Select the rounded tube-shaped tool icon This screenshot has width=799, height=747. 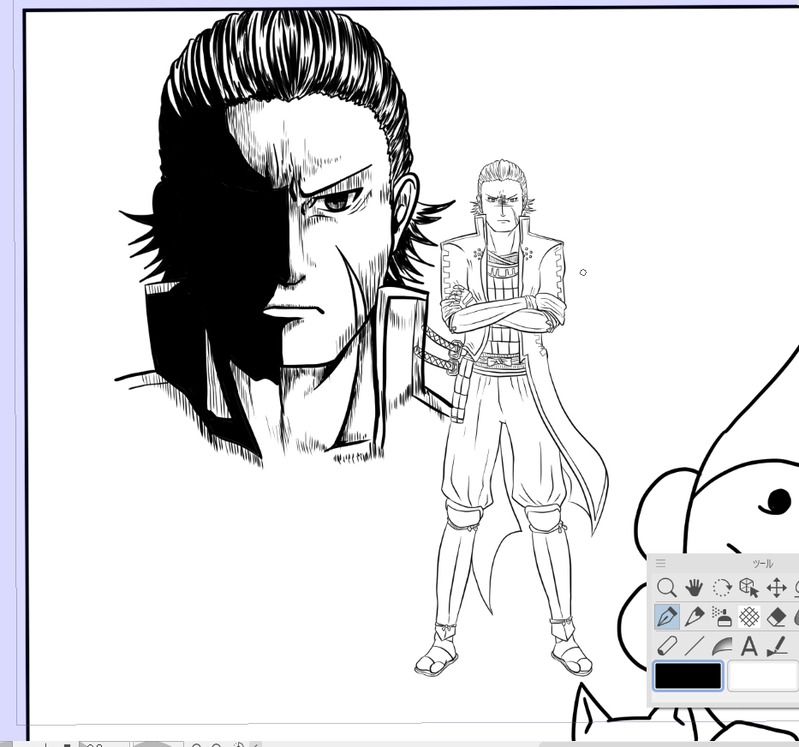pos(667,647)
